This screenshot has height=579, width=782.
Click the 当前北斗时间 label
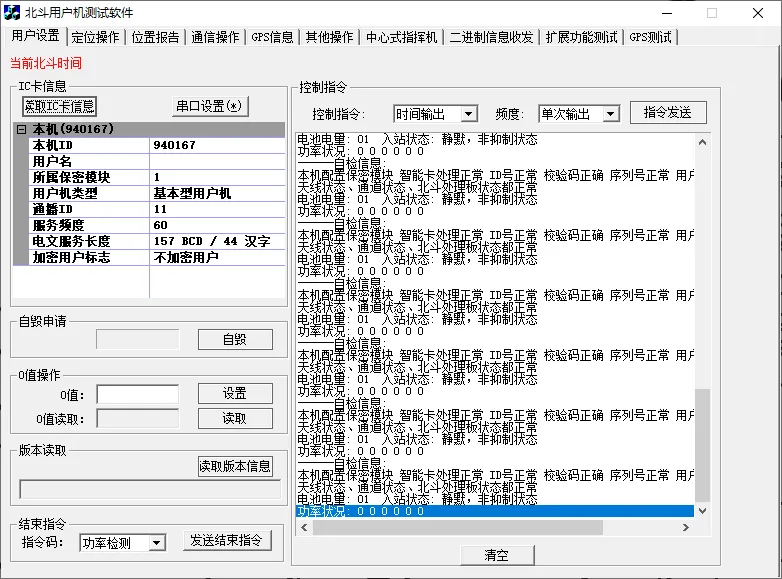[46, 63]
